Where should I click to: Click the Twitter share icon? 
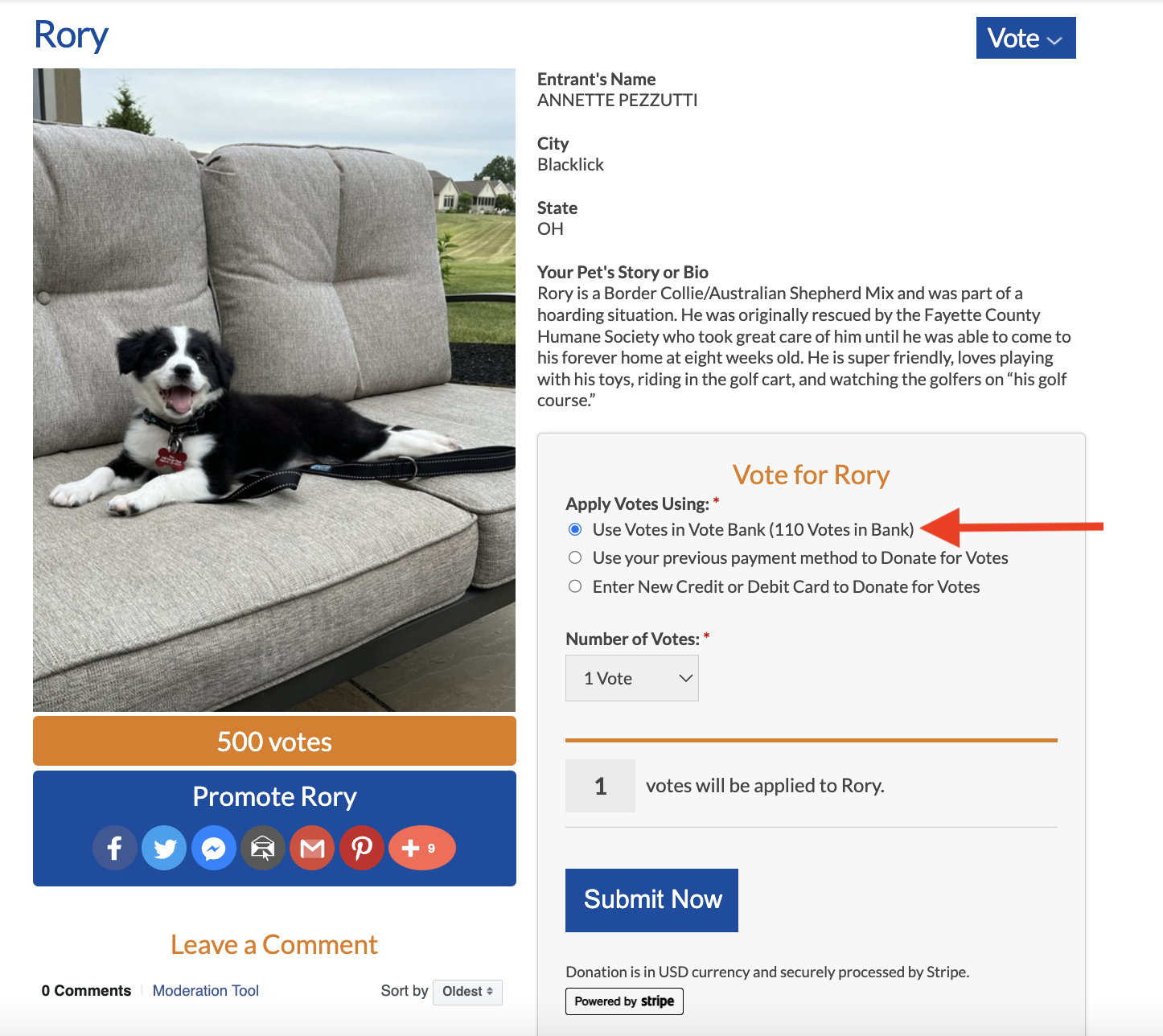click(165, 848)
